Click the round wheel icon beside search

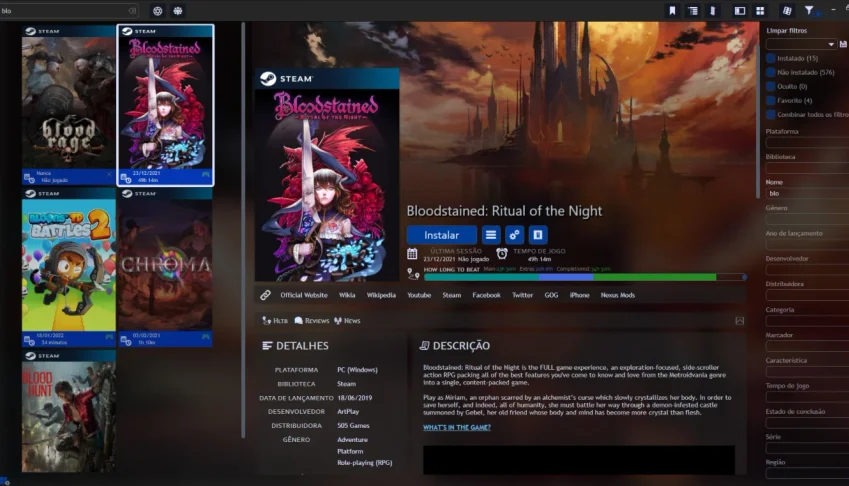click(158, 11)
